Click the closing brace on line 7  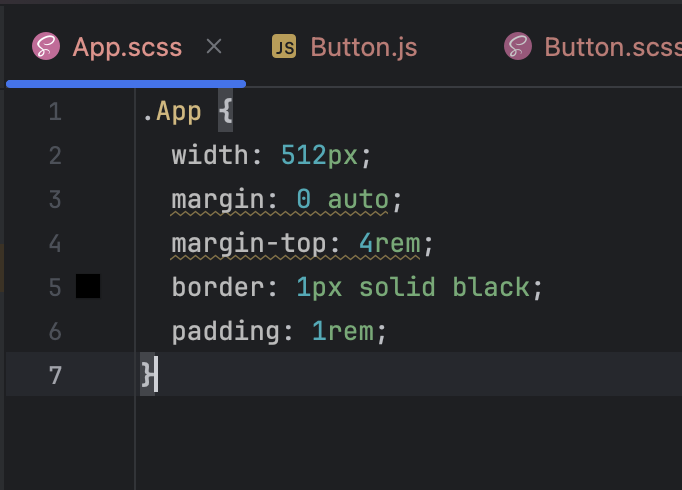[147, 375]
